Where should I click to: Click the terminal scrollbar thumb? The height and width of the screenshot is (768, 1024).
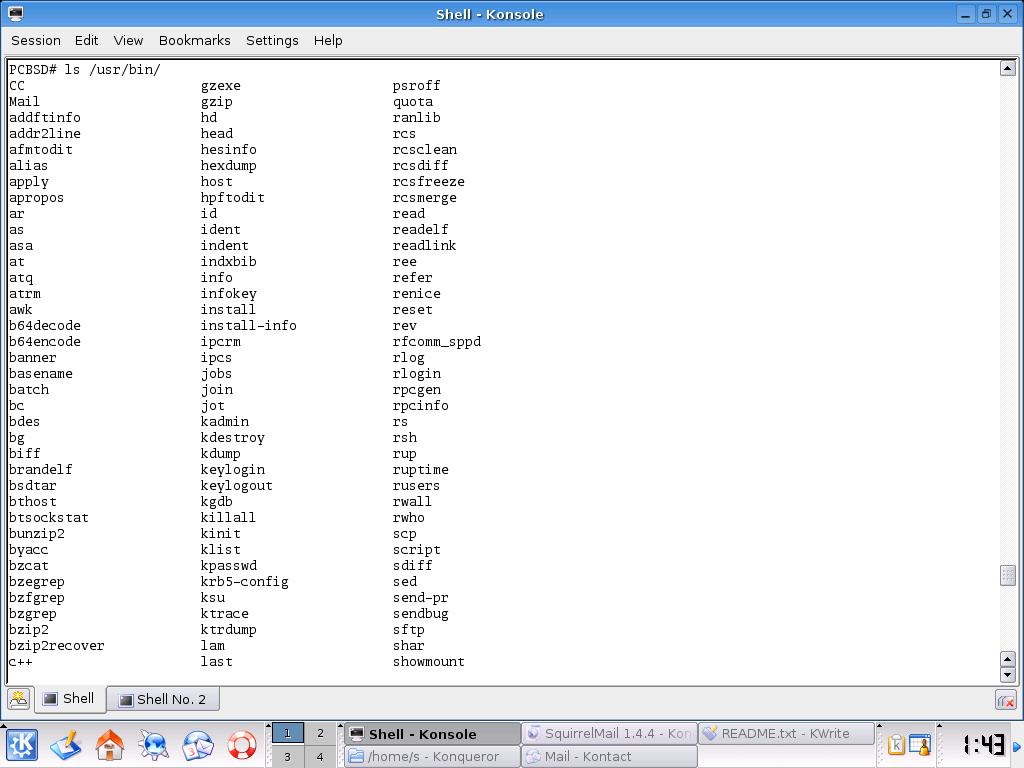(1008, 575)
